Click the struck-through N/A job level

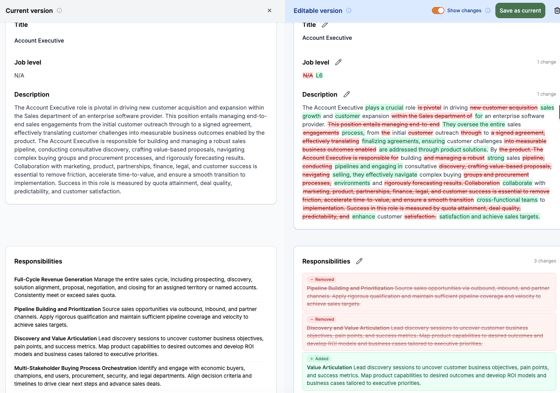coord(308,75)
